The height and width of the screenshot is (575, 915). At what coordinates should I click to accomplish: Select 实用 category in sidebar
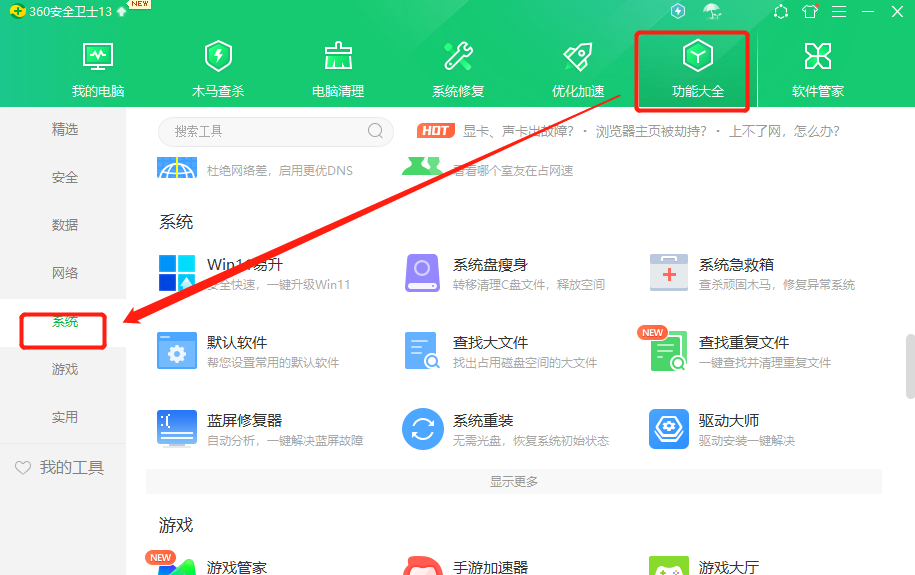point(65,417)
